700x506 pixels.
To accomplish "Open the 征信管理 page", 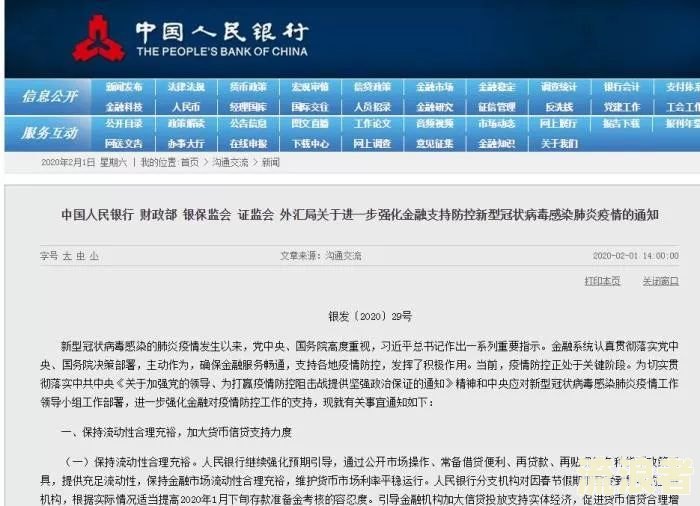I will click(496, 107).
